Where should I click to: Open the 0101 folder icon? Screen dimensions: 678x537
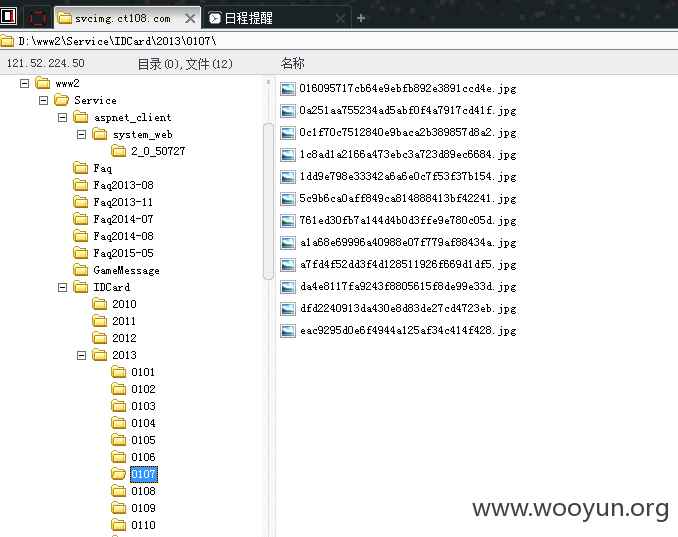tap(118, 372)
